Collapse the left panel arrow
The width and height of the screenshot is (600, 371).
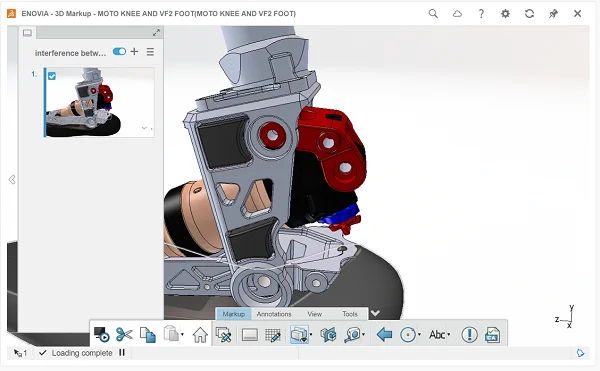point(12,179)
